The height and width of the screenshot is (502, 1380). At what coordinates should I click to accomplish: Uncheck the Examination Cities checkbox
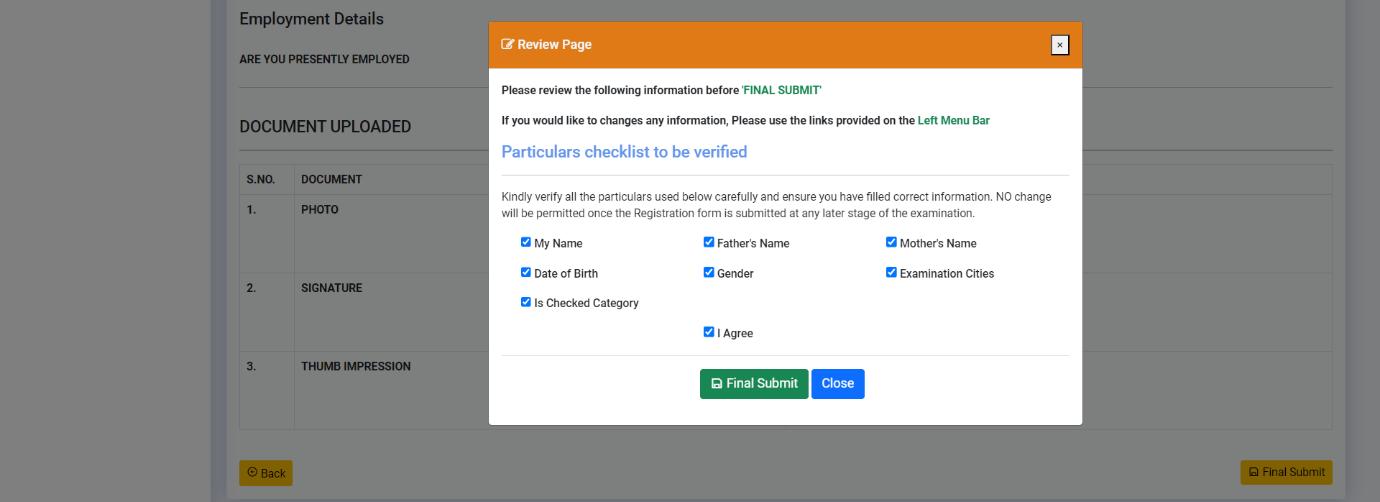click(891, 272)
